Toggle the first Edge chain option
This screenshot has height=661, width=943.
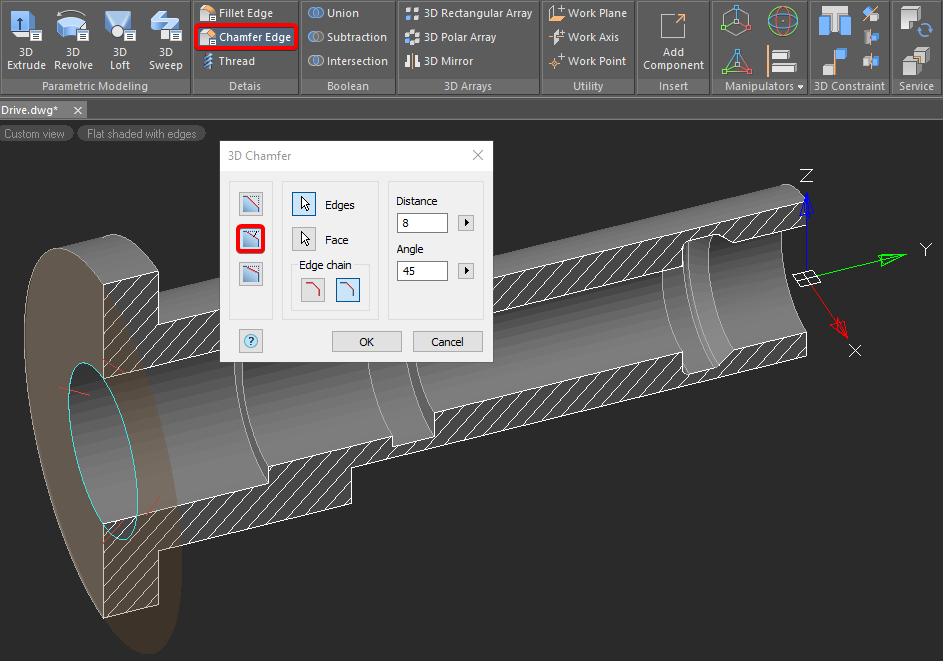313,290
